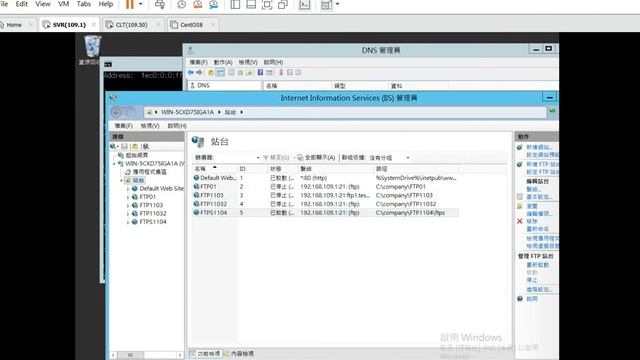Viewport: 640px width, 360px height.
Task: Open the View menu in VMware
Action: point(42,4)
